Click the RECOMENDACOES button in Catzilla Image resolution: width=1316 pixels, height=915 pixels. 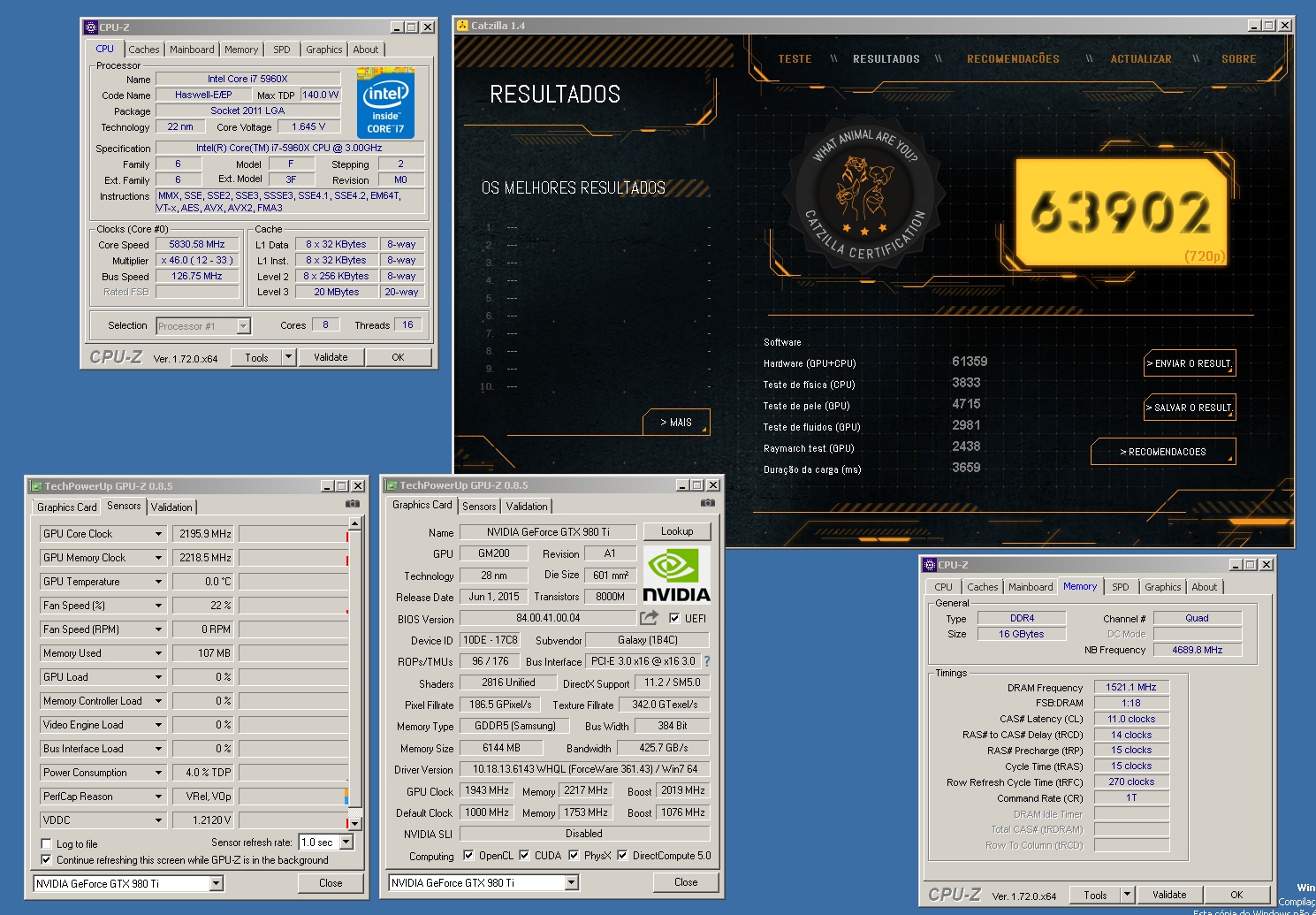pos(1163,452)
